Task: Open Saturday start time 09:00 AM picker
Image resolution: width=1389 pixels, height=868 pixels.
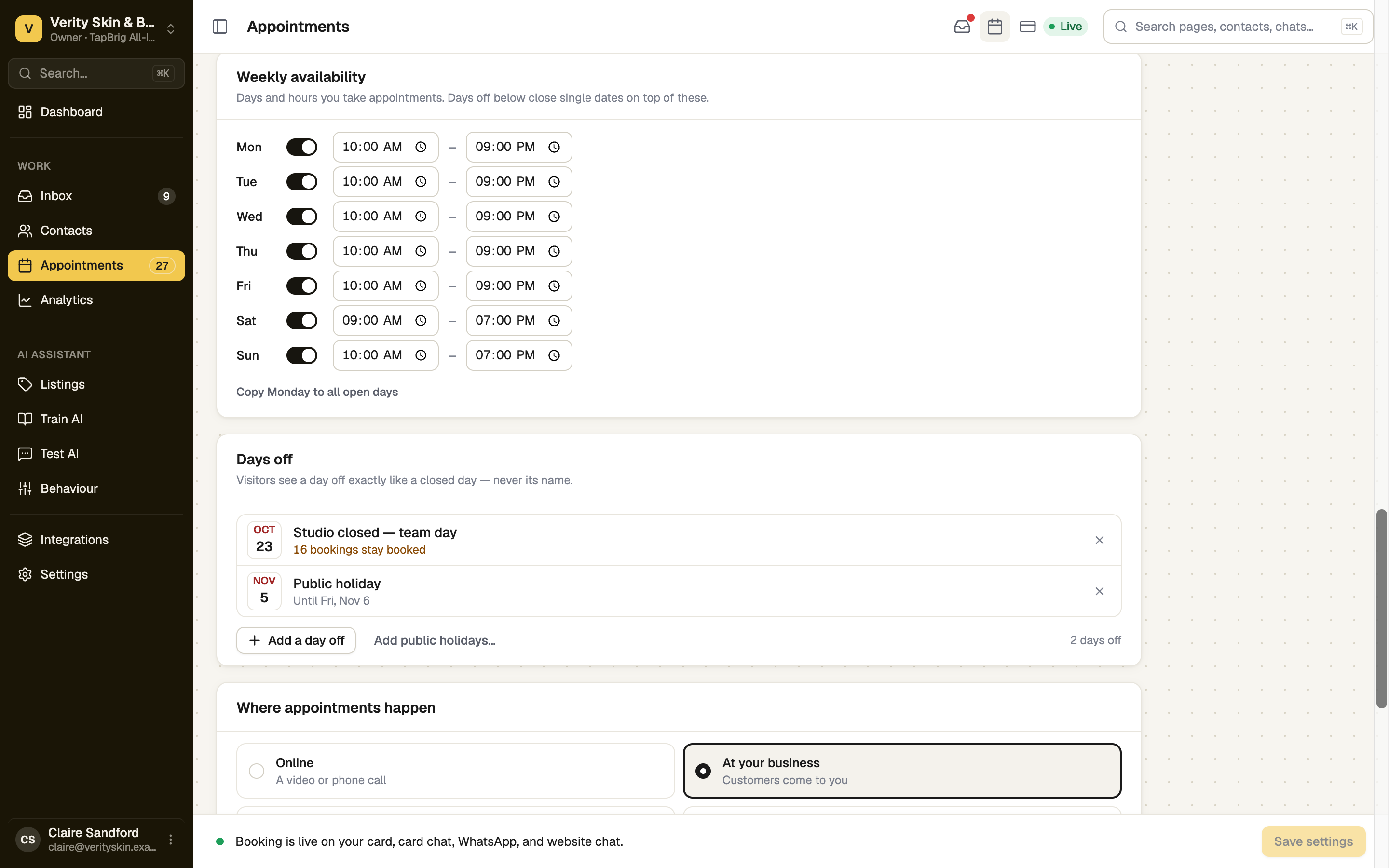Action: 385,320
